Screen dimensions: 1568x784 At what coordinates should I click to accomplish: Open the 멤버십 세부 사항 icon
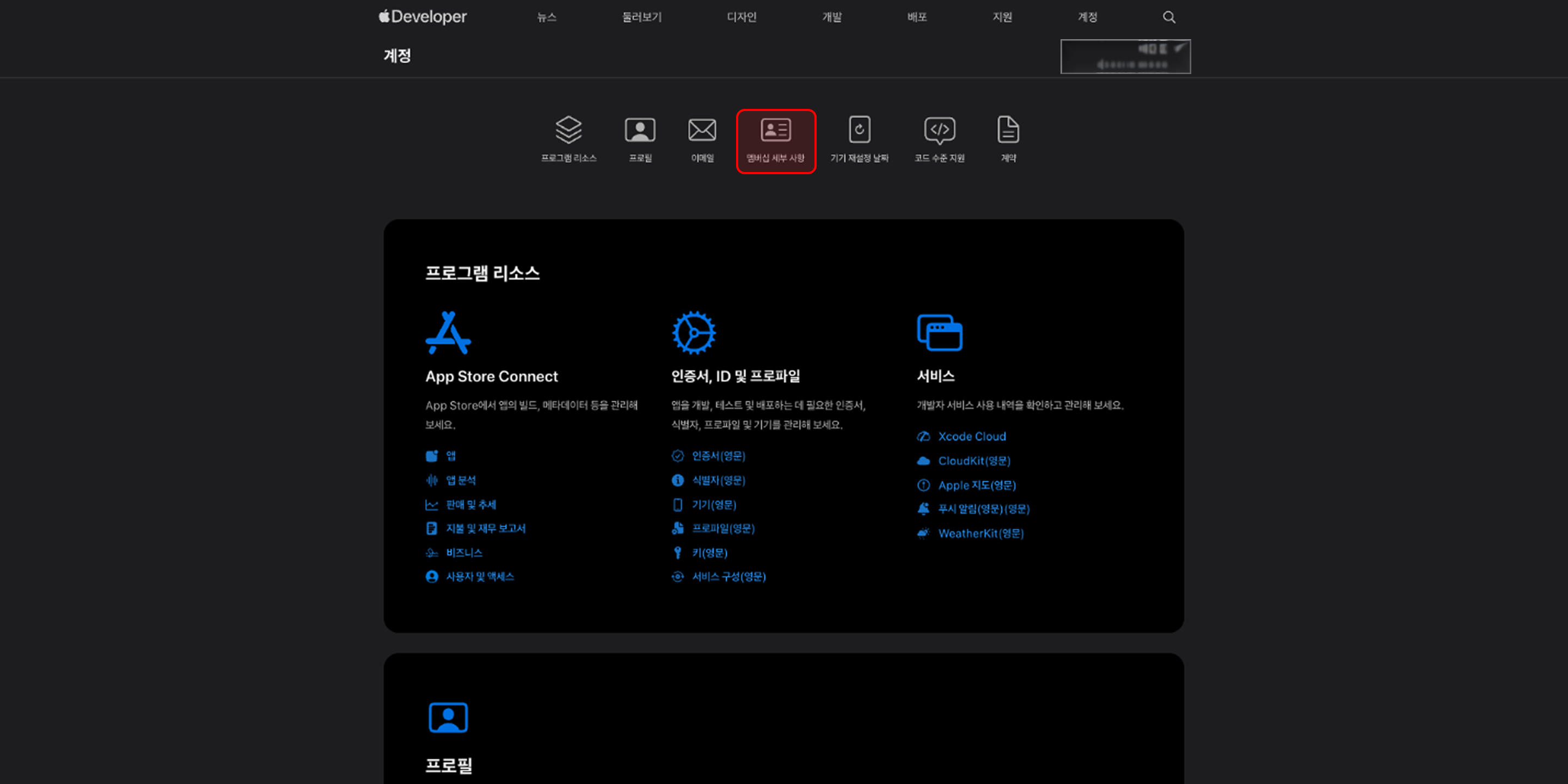point(775,130)
